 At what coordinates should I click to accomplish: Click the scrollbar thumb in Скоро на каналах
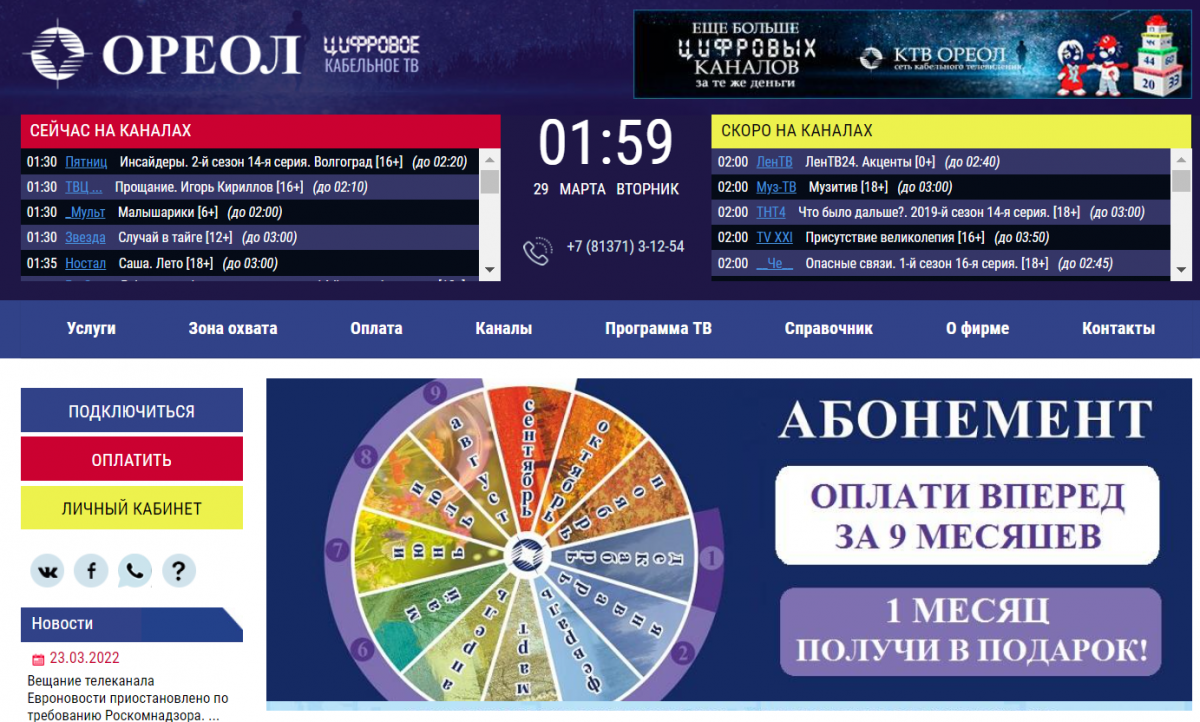[1182, 180]
